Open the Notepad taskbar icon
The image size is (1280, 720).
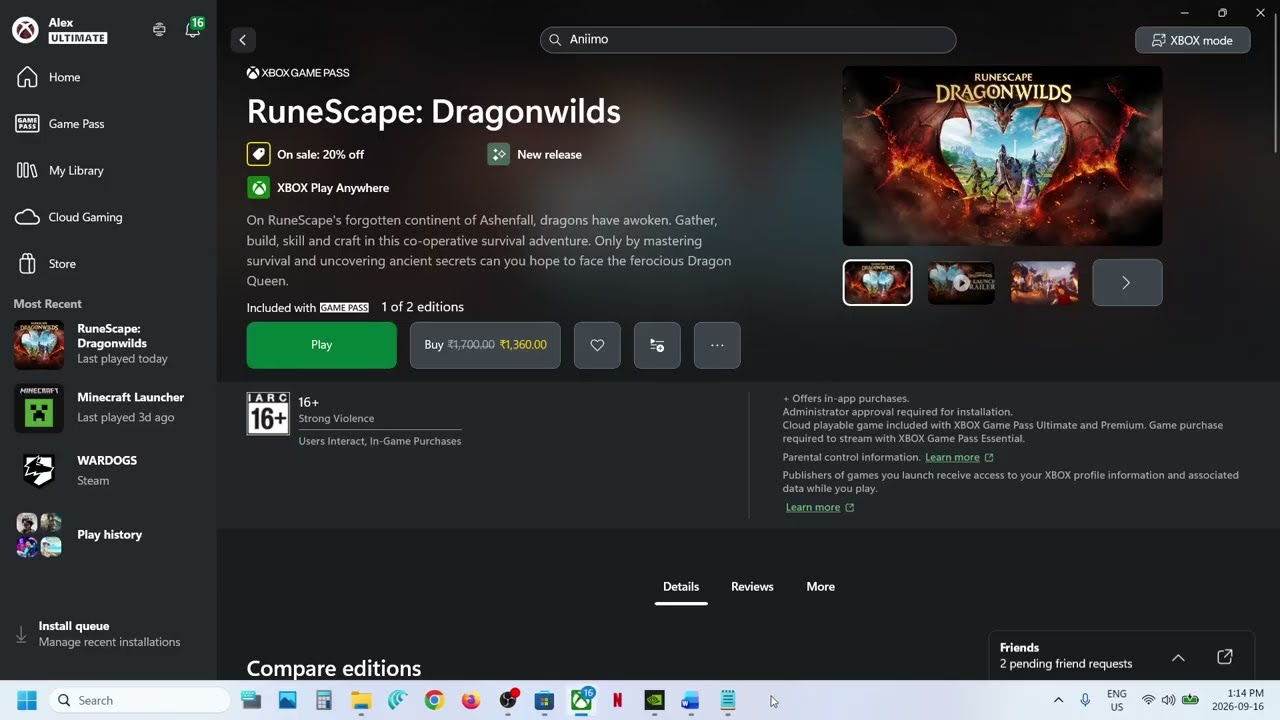[x=728, y=701]
